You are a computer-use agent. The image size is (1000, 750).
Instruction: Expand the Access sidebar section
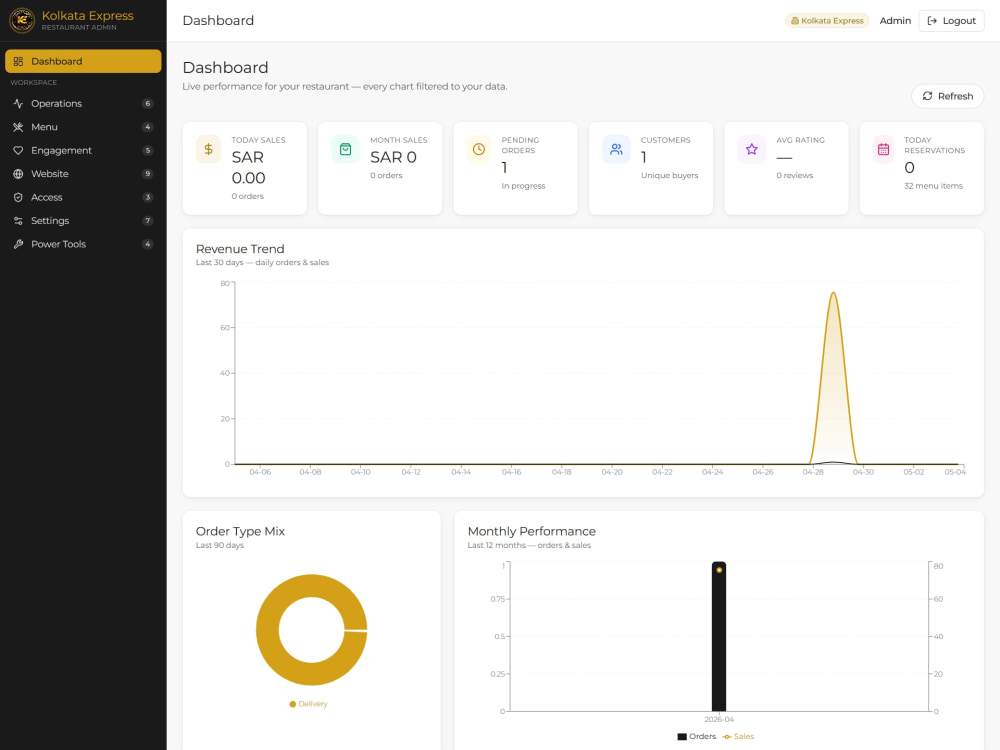pos(83,197)
